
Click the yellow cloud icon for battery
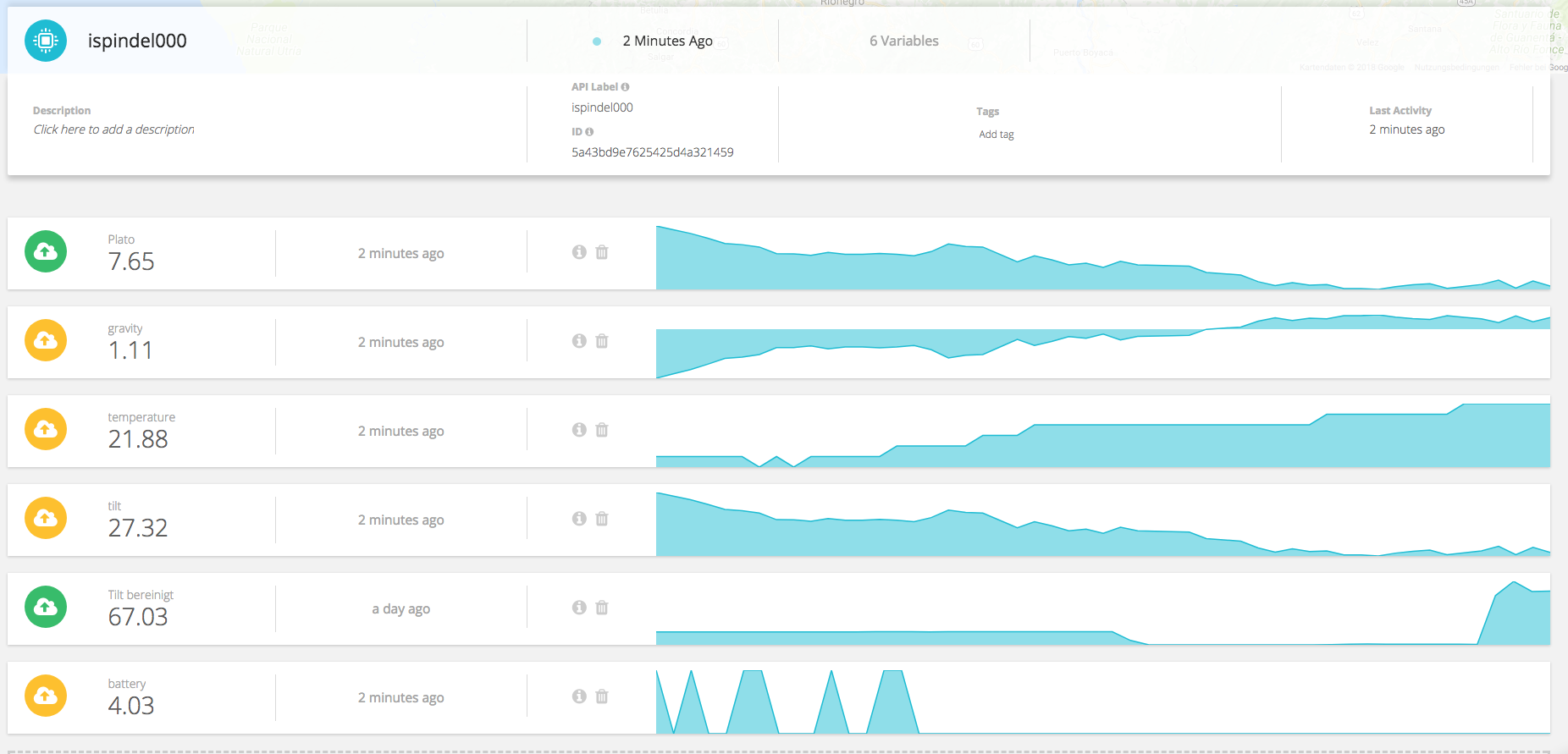click(46, 696)
